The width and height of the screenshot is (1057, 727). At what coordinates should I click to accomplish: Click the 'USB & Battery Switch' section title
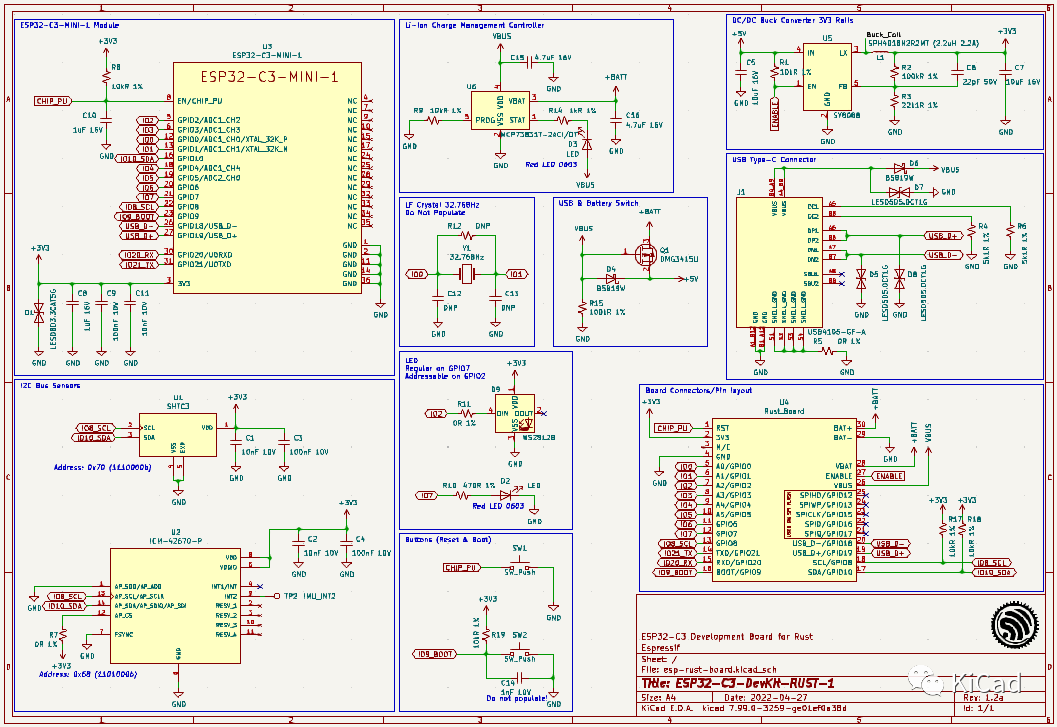[x=598, y=203]
